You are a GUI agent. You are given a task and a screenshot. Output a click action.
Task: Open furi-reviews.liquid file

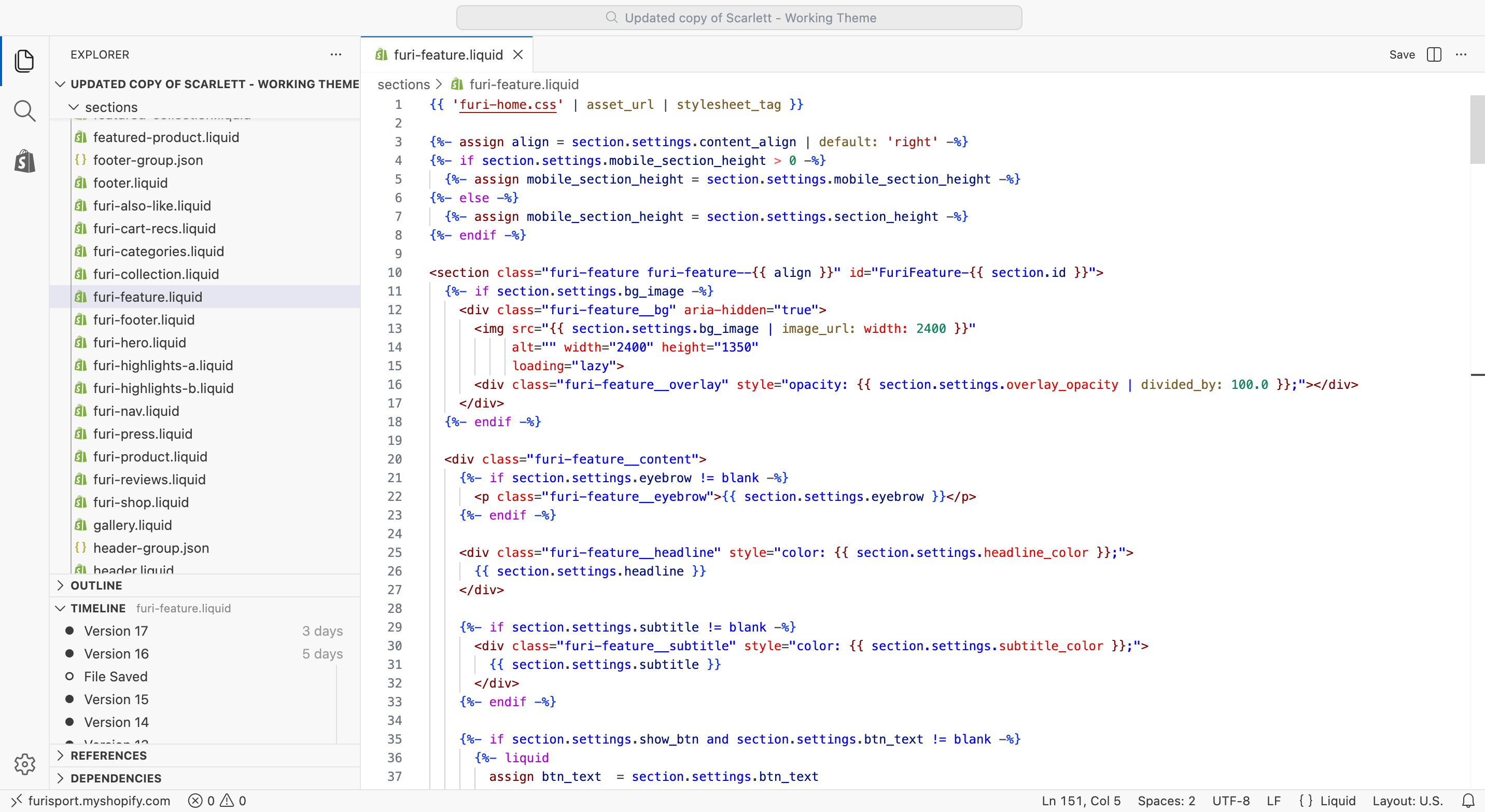point(205,480)
